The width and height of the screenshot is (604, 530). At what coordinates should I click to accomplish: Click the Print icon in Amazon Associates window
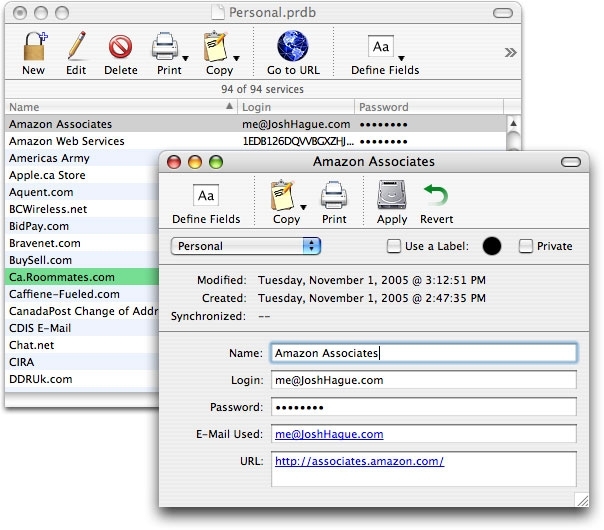click(334, 195)
